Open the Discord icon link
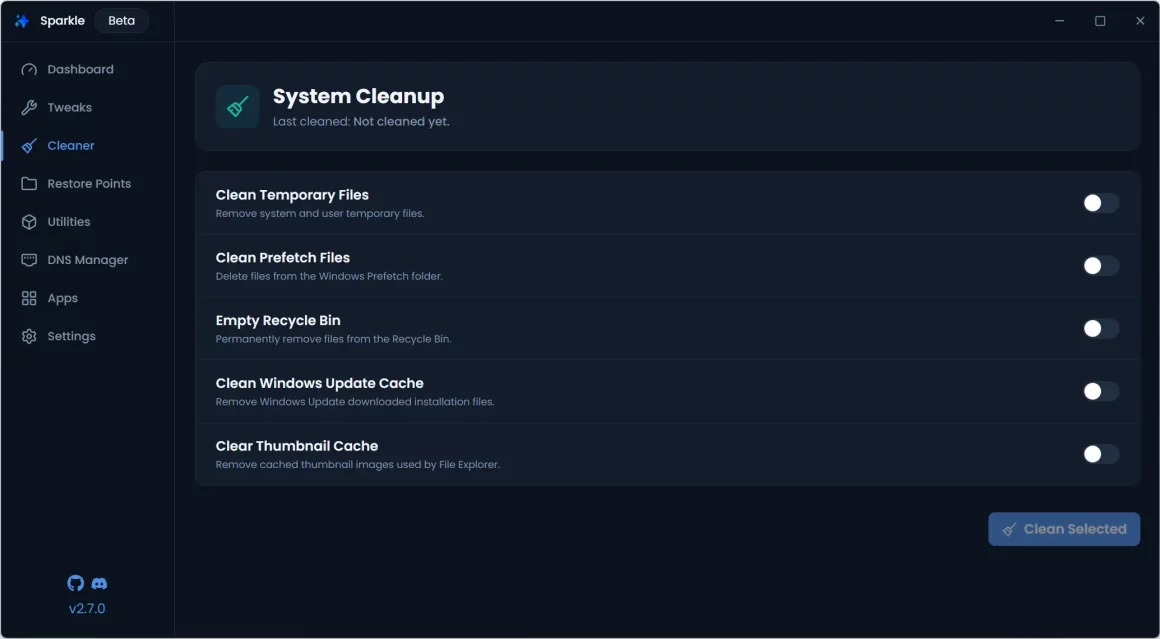Image resolution: width=1160 pixels, height=639 pixels. click(x=99, y=583)
